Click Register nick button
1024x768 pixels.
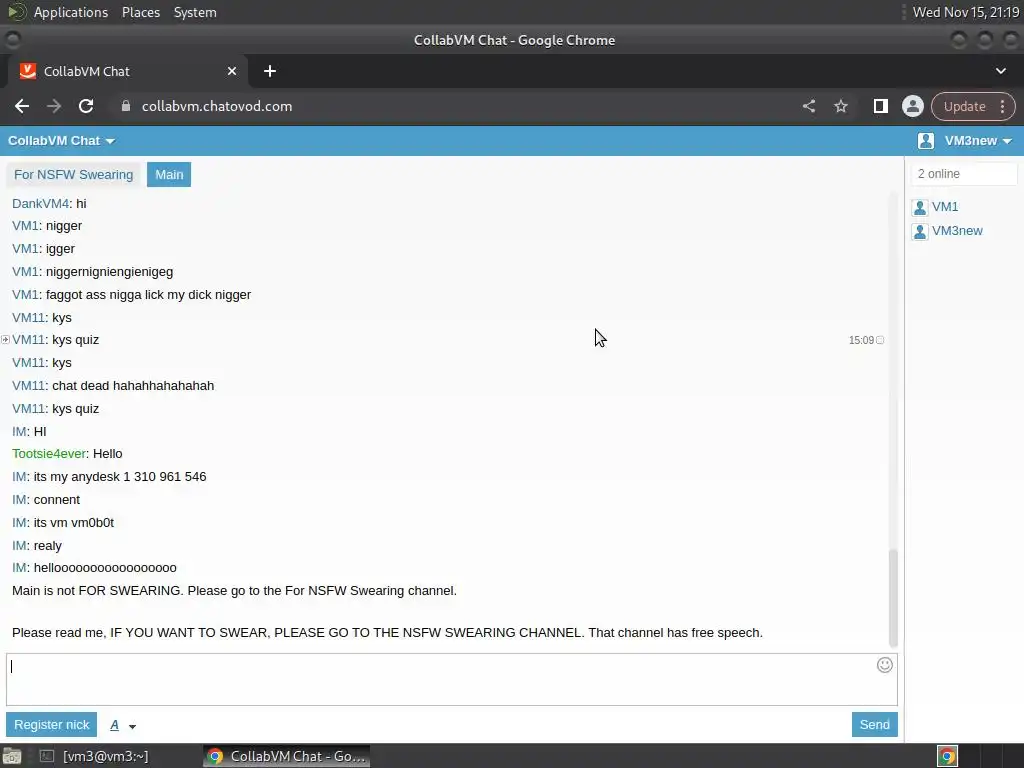pyautogui.click(x=52, y=725)
